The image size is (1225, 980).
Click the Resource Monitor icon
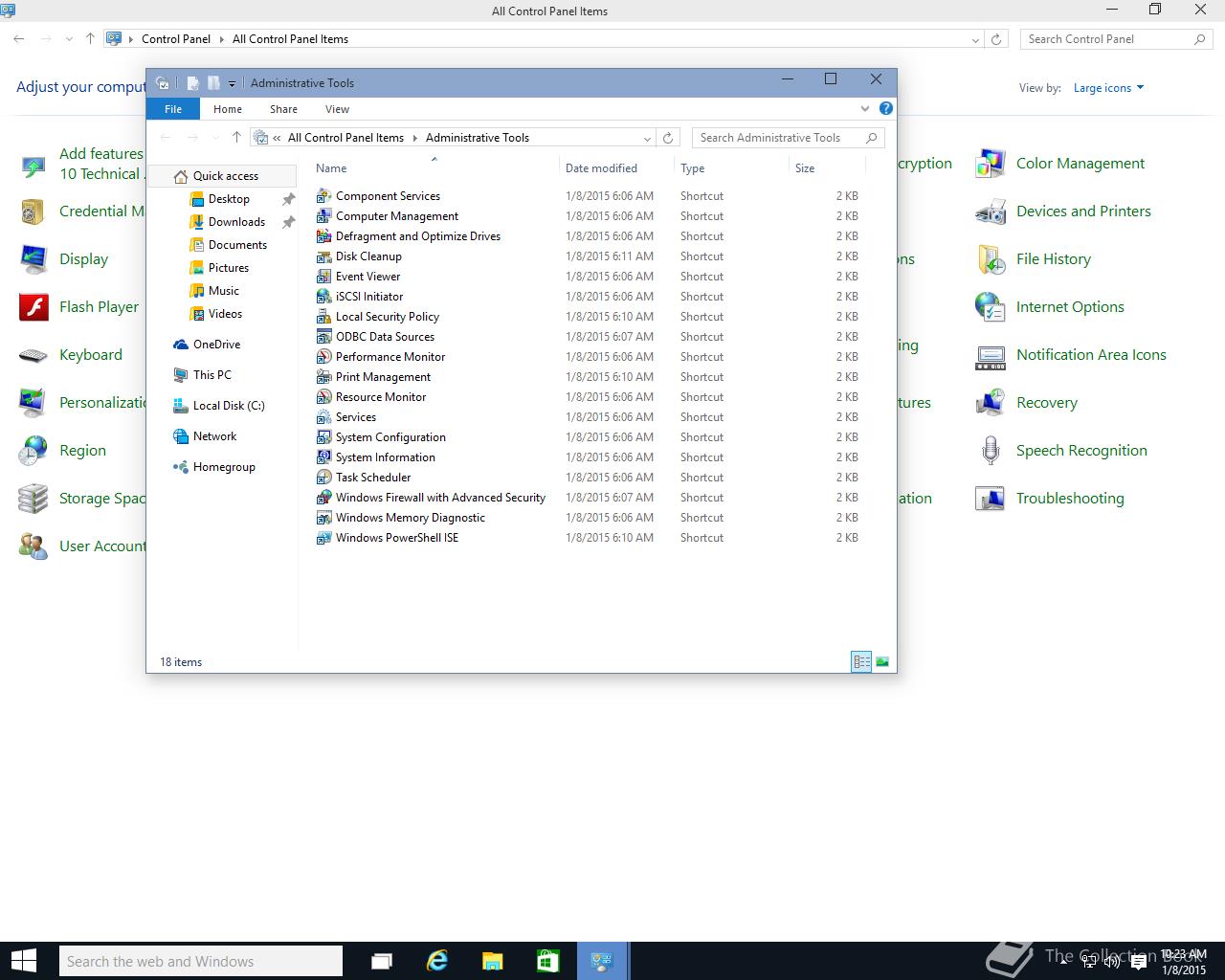click(x=323, y=396)
